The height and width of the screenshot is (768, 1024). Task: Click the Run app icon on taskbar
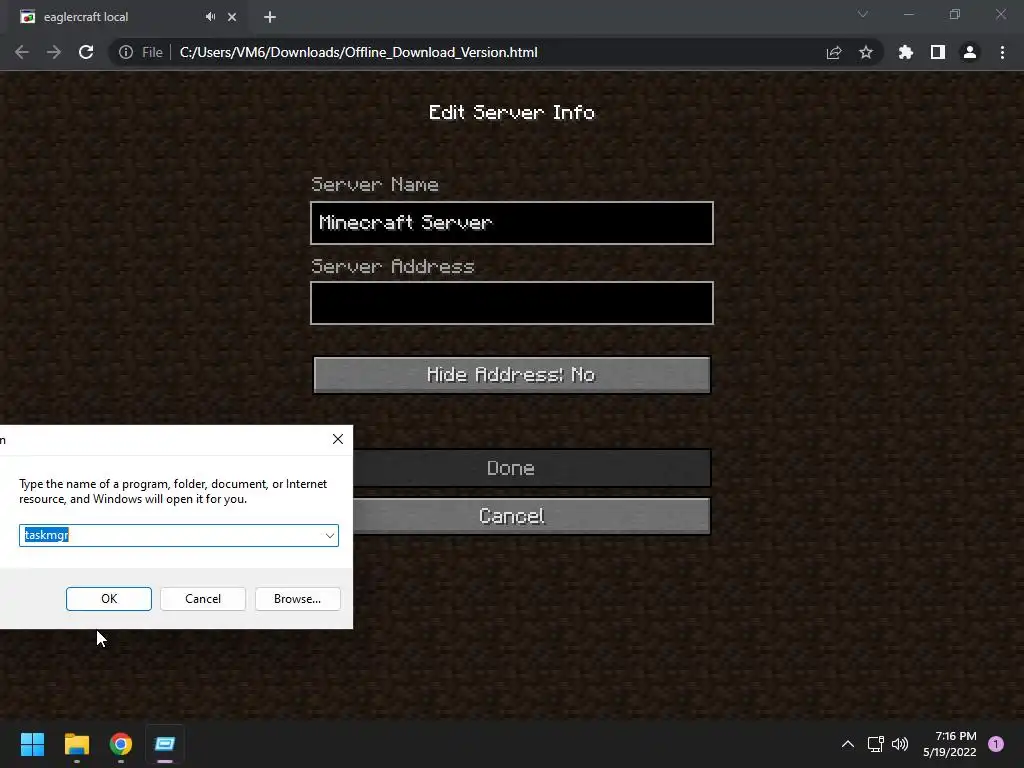point(165,744)
